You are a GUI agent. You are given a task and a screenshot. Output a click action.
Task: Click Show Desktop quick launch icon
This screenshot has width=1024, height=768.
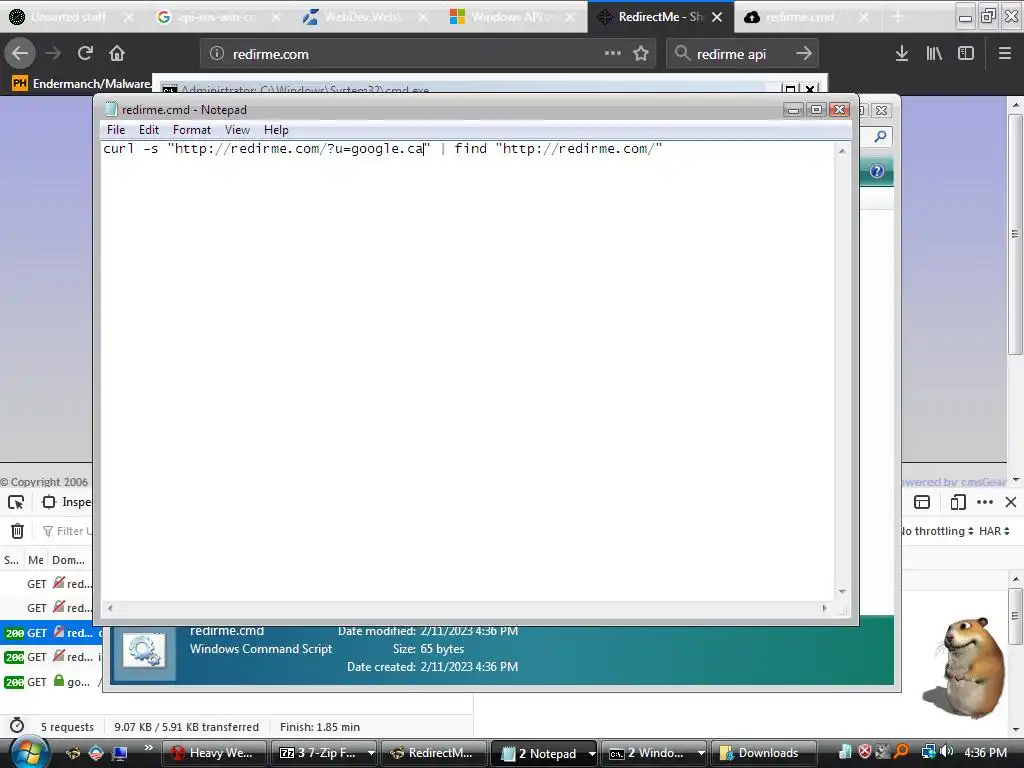[x=120, y=754]
